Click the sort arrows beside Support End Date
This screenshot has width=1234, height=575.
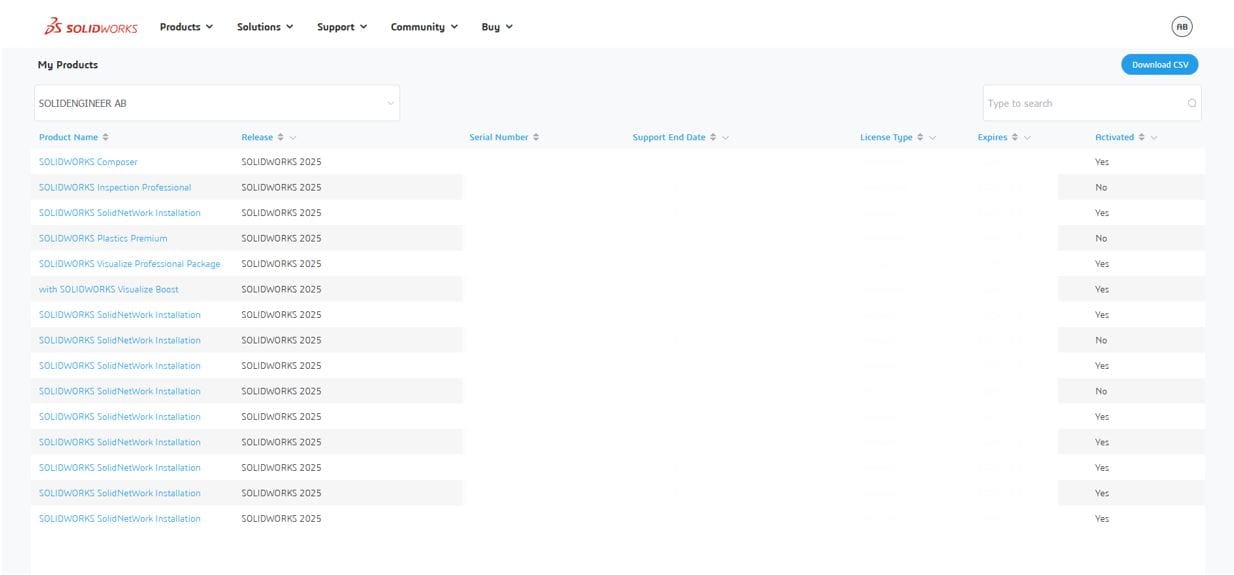713,137
